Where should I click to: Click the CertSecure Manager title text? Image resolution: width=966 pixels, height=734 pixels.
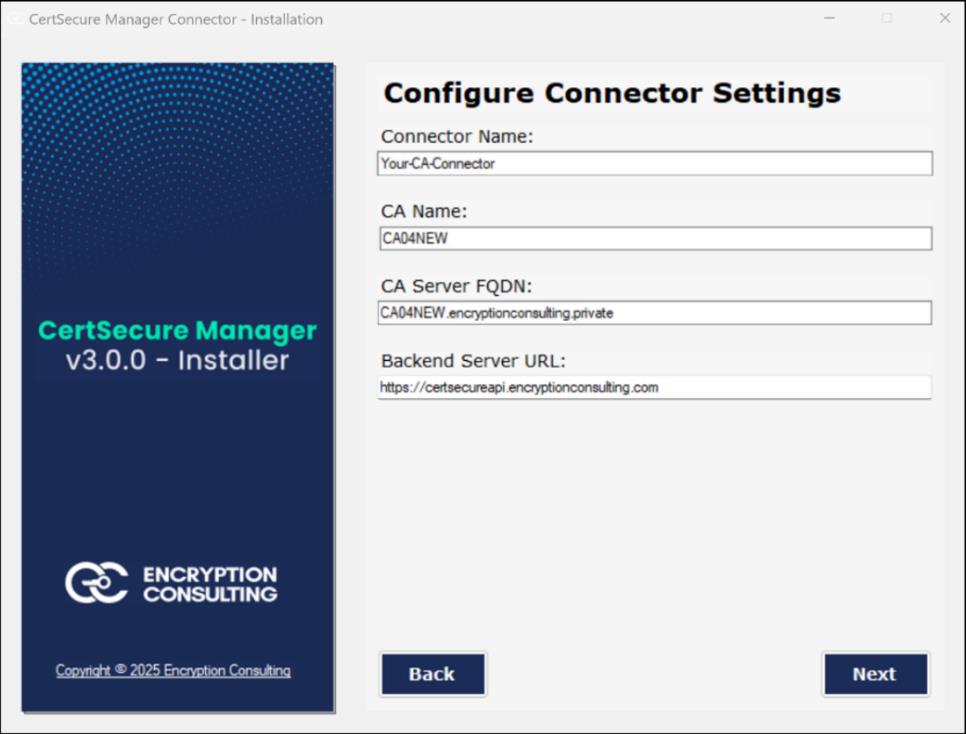177,331
